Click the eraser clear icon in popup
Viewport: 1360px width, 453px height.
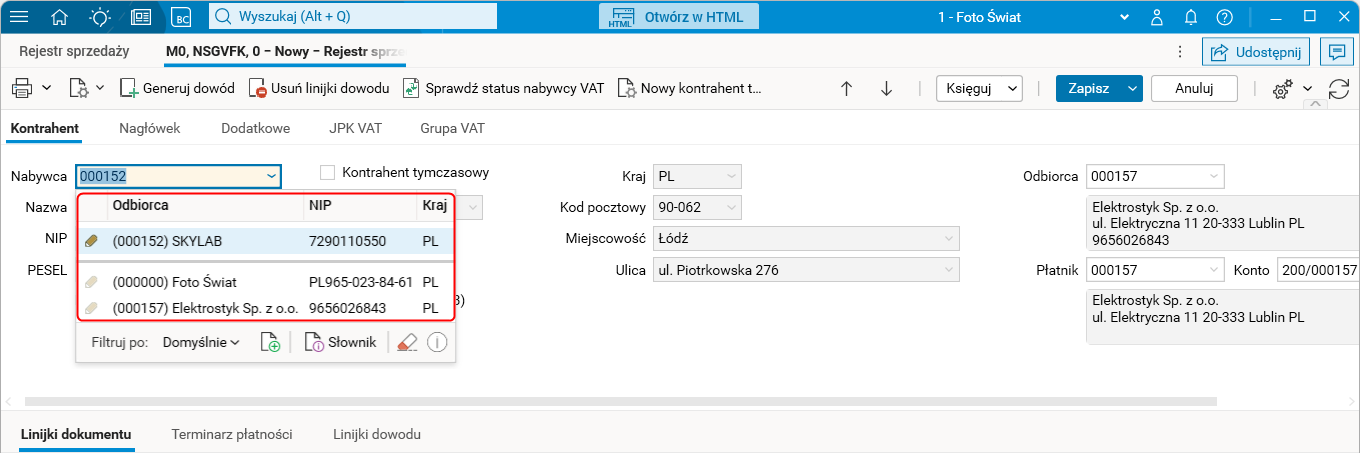[x=406, y=342]
